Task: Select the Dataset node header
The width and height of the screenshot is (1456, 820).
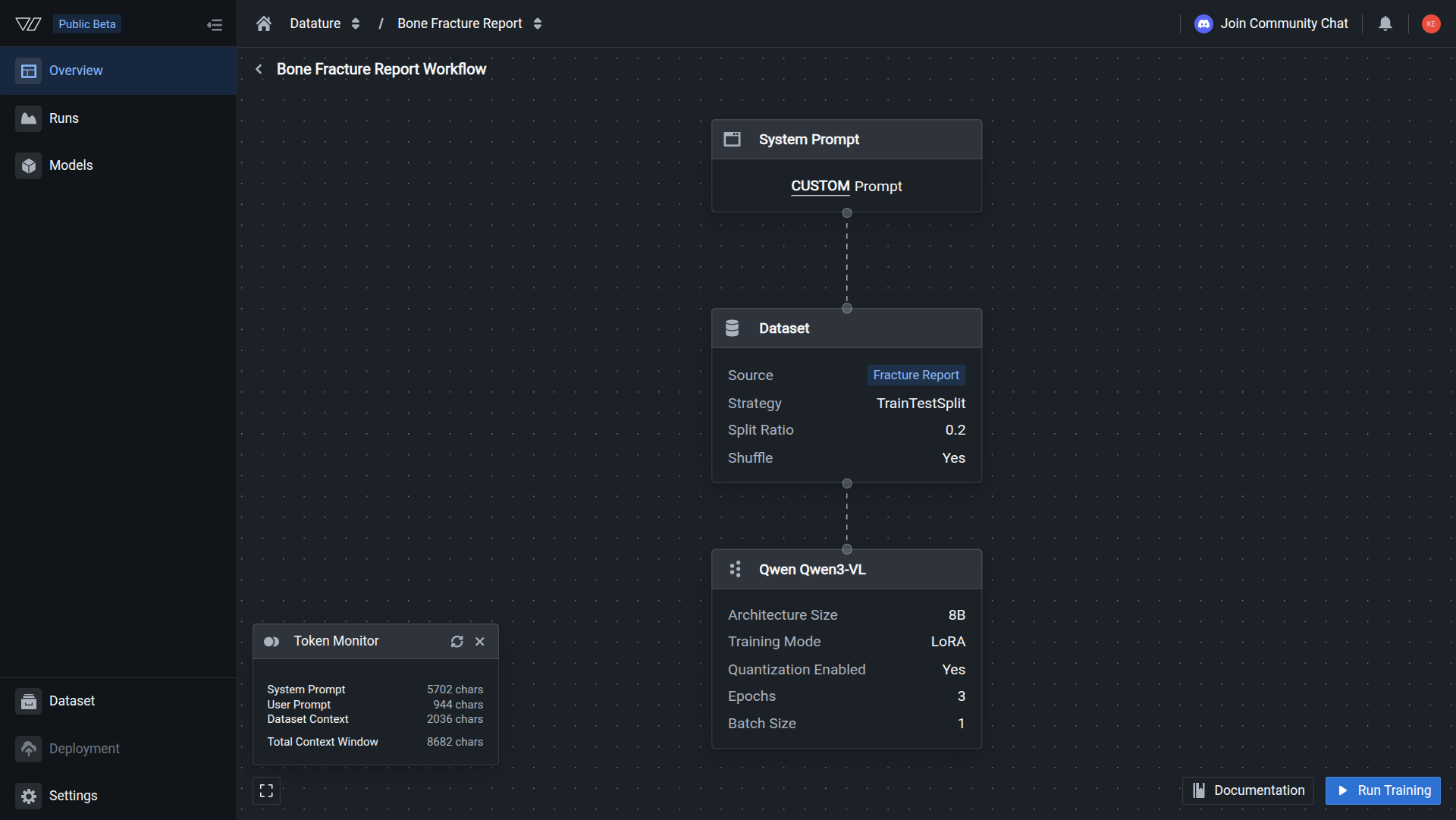Action: coord(847,328)
